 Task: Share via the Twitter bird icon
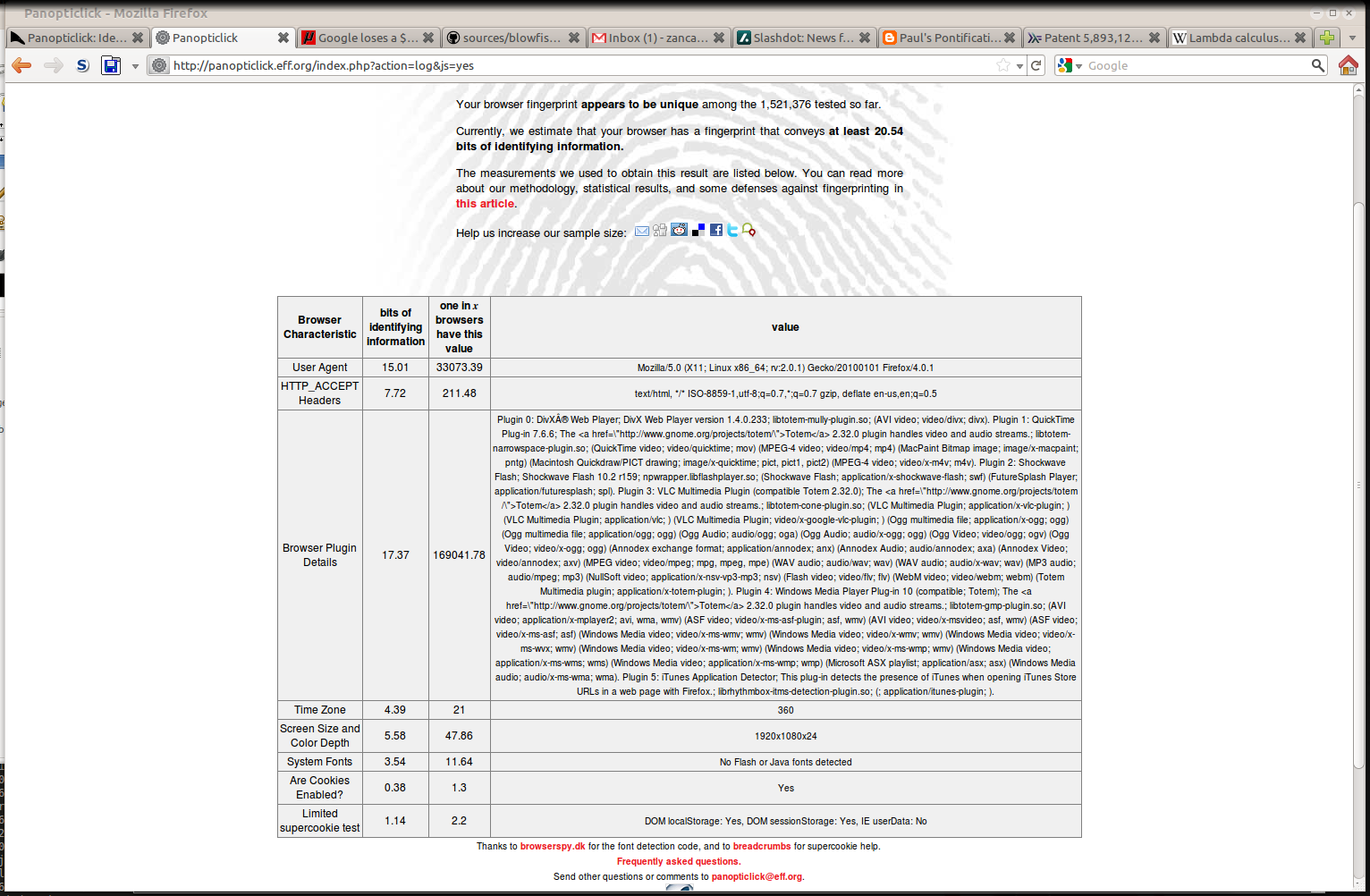[x=732, y=231]
